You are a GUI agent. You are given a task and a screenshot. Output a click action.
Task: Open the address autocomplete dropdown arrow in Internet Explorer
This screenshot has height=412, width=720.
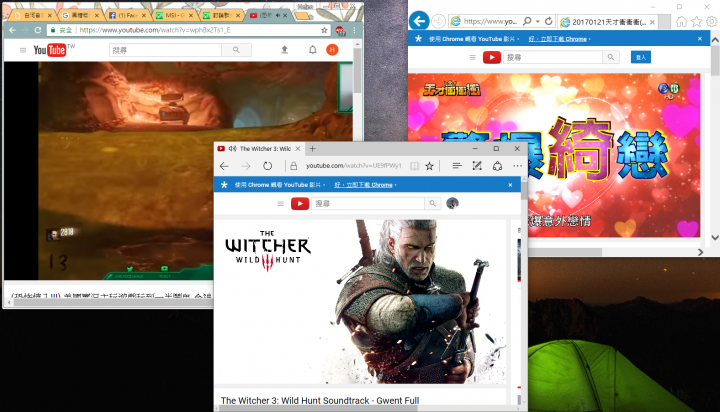(x=538, y=21)
